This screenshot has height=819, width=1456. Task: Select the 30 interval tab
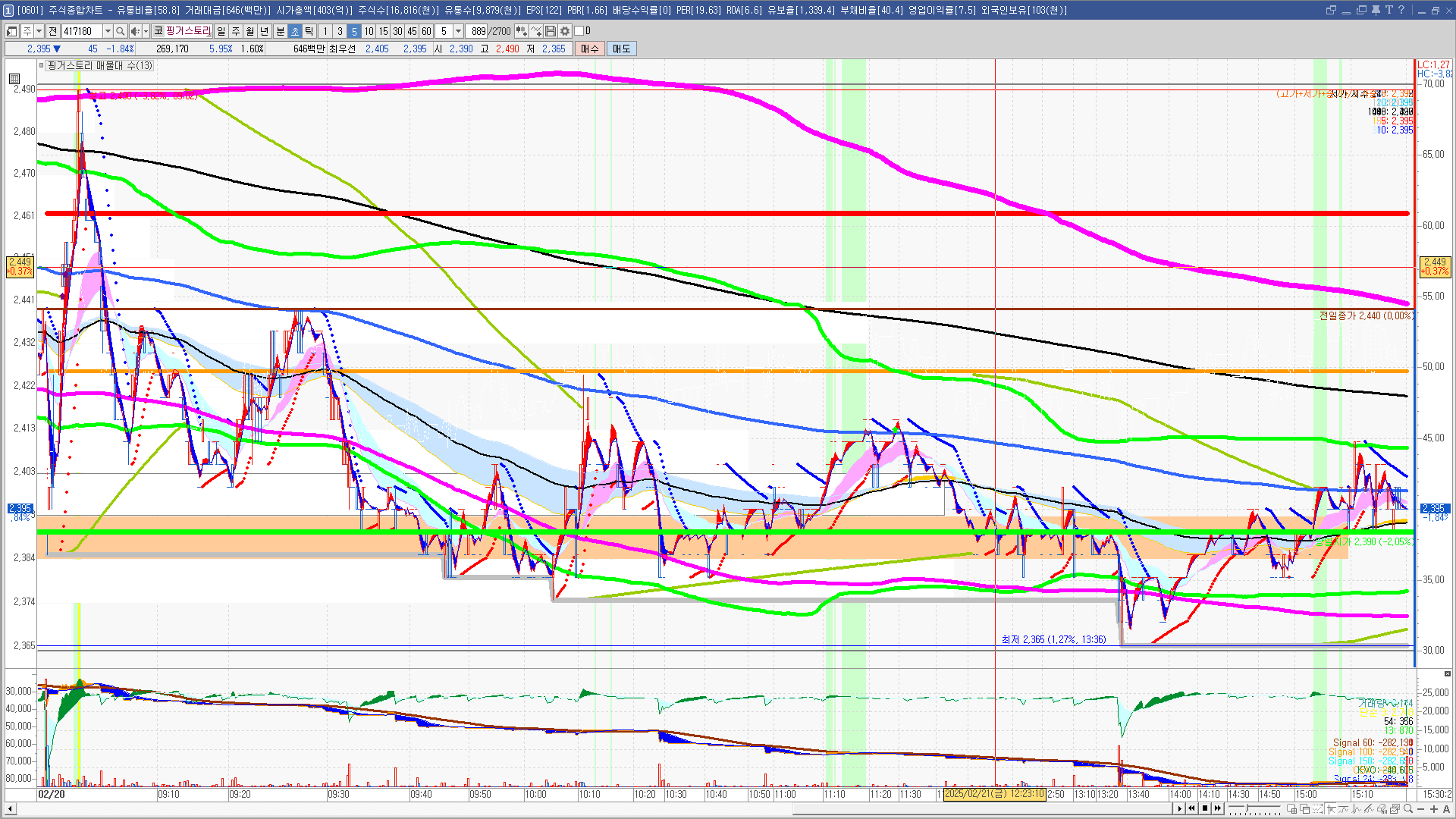(397, 31)
